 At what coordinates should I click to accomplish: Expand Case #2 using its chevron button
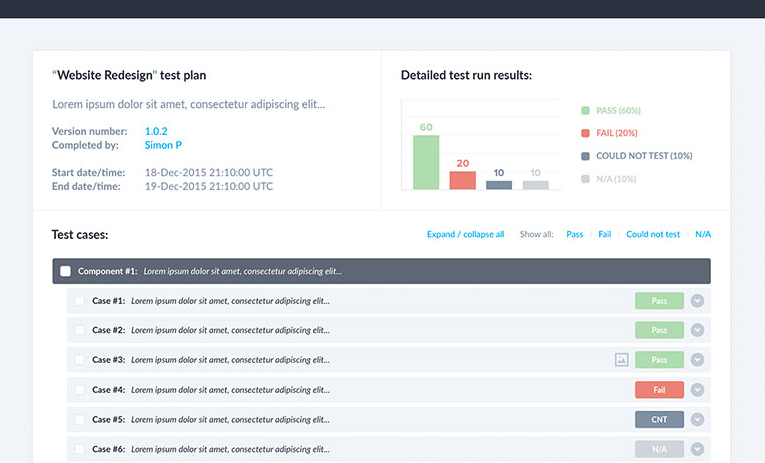click(697, 330)
